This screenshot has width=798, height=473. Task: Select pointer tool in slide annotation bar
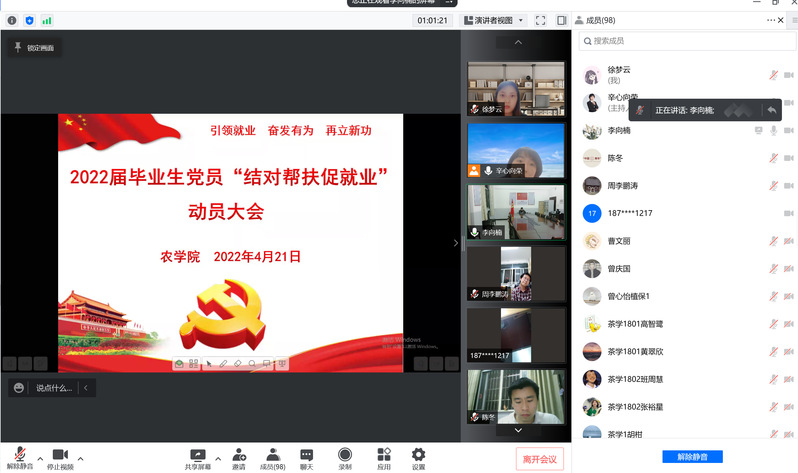pos(209,364)
